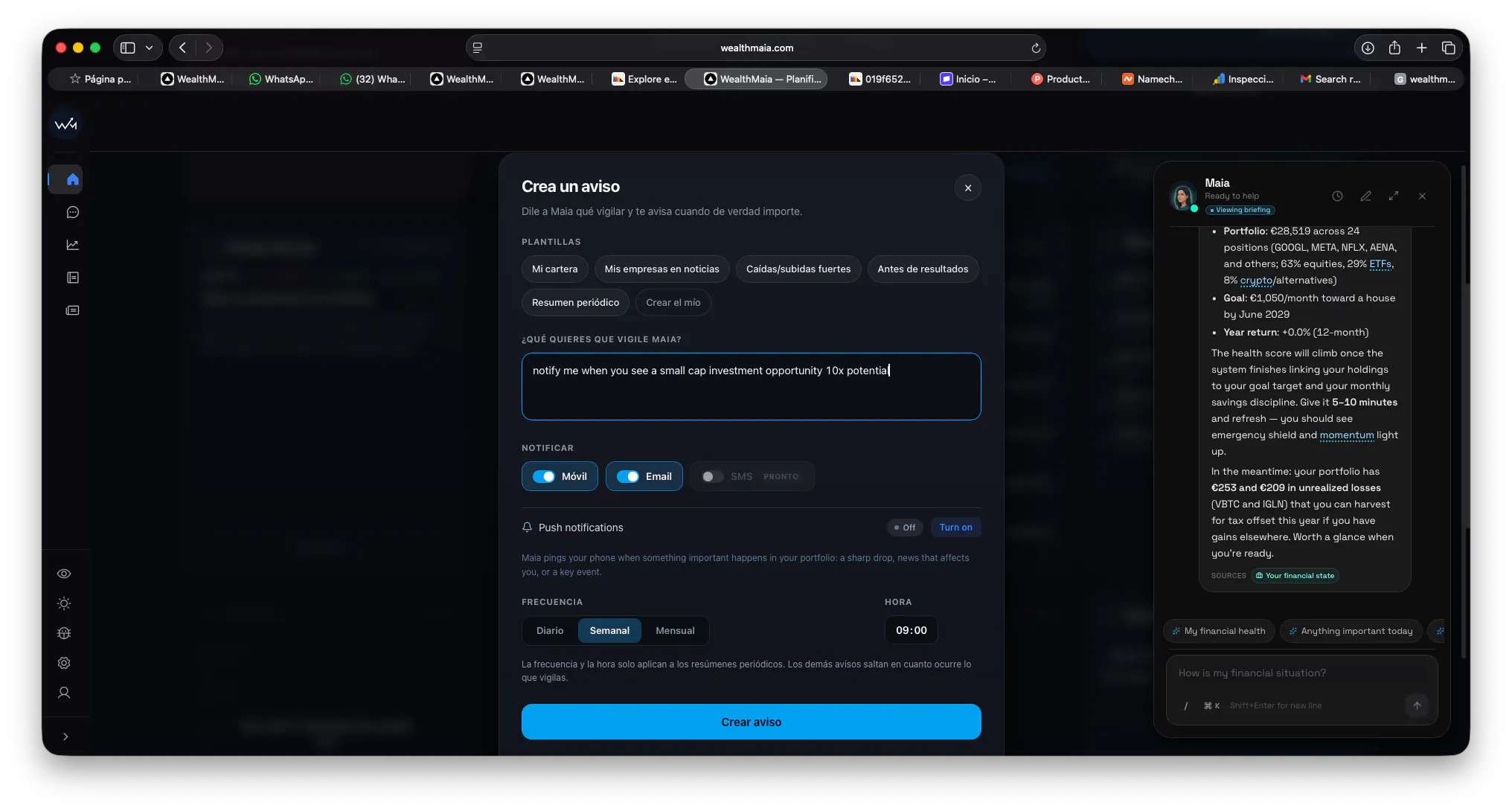This screenshot has width=1512, height=811.
Task: Click the Anything important today suggestion chip
Action: (1351, 631)
